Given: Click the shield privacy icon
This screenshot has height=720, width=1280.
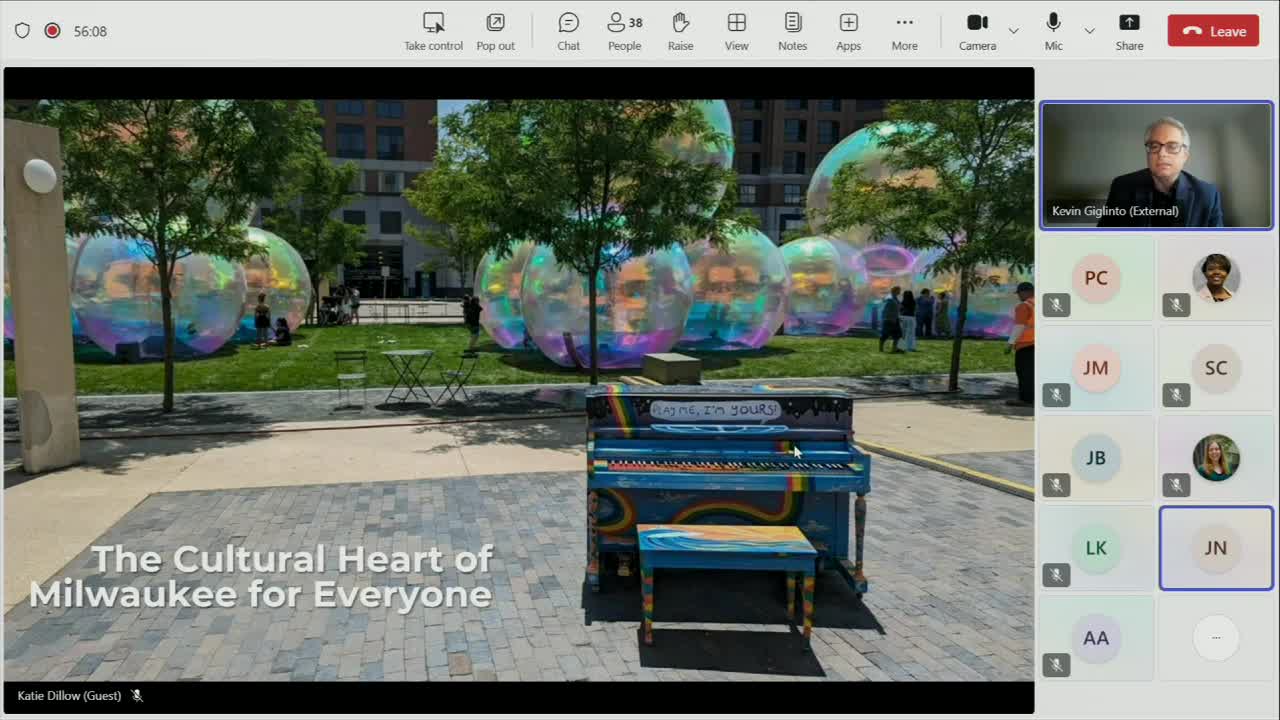Looking at the screenshot, I should (x=22, y=31).
